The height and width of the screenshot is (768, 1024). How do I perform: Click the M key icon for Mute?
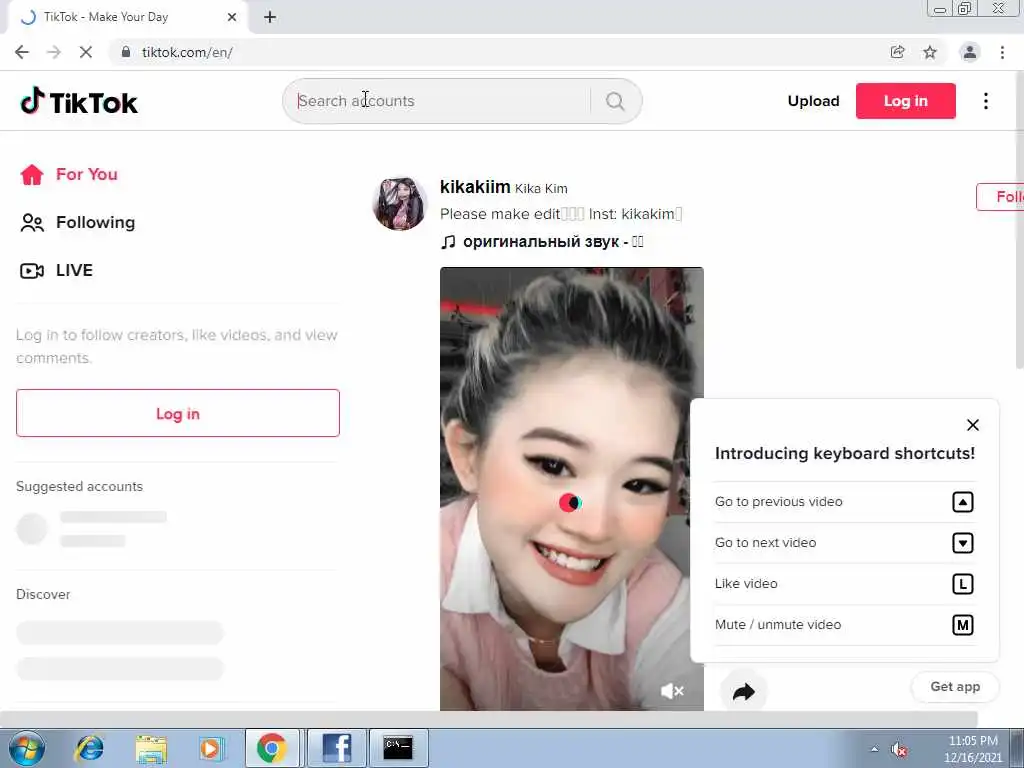pos(963,625)
